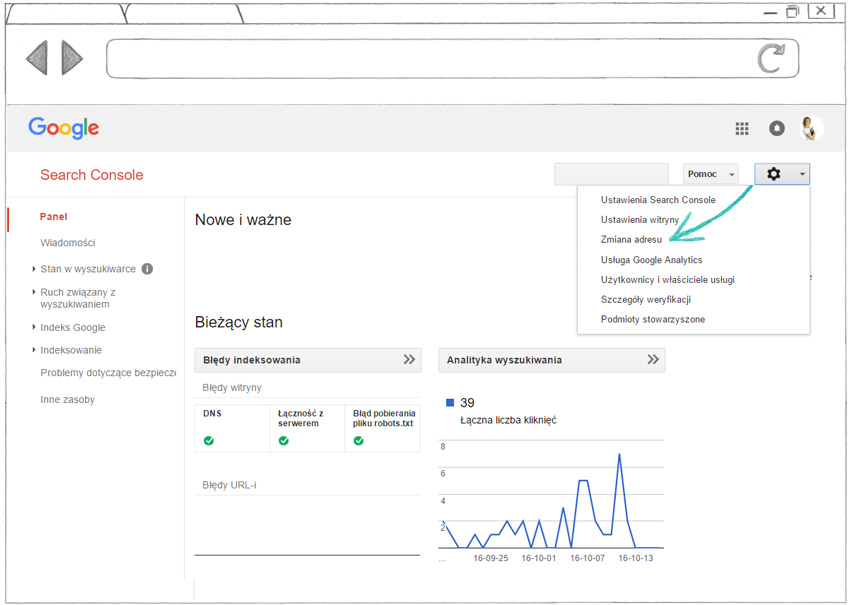
Task: Select Panel in the sidebar
Action: (54, 217)
